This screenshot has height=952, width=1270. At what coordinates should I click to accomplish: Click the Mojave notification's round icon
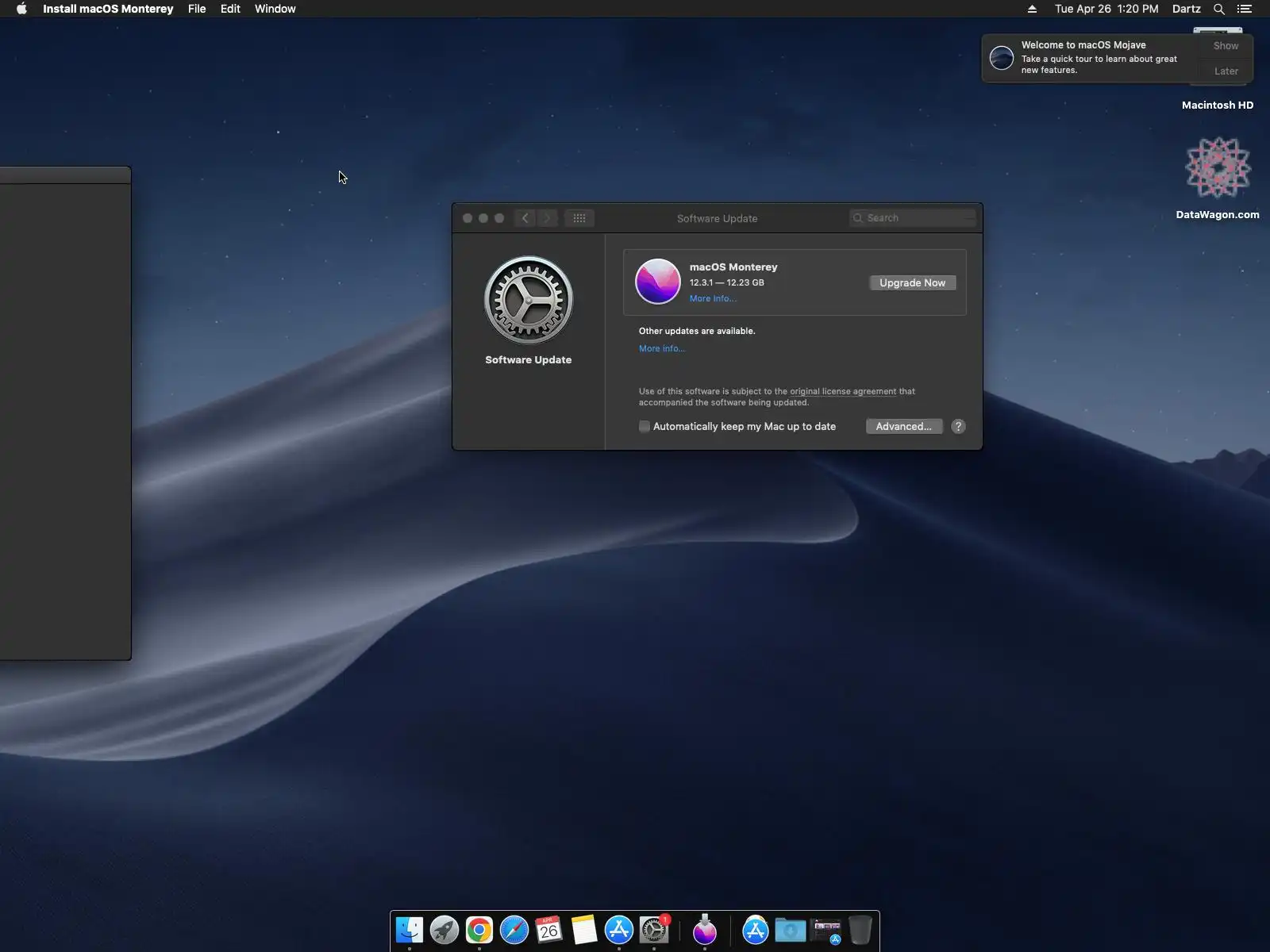(x=1002, y=58)
